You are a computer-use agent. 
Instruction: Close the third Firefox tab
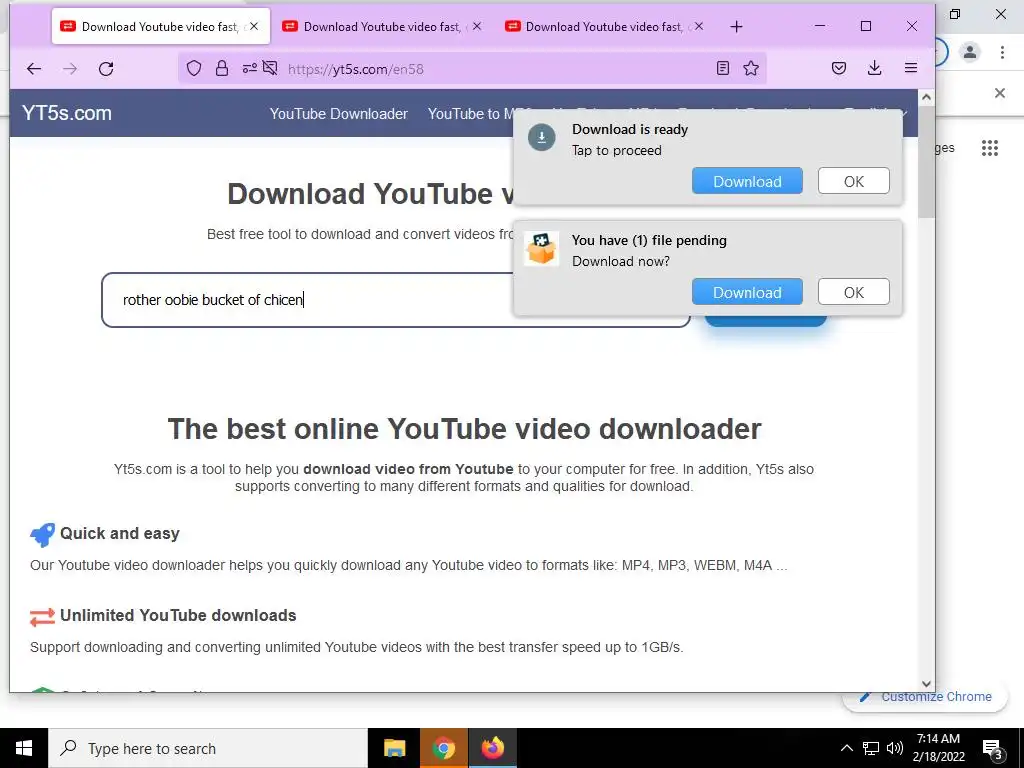click(699, 27)
